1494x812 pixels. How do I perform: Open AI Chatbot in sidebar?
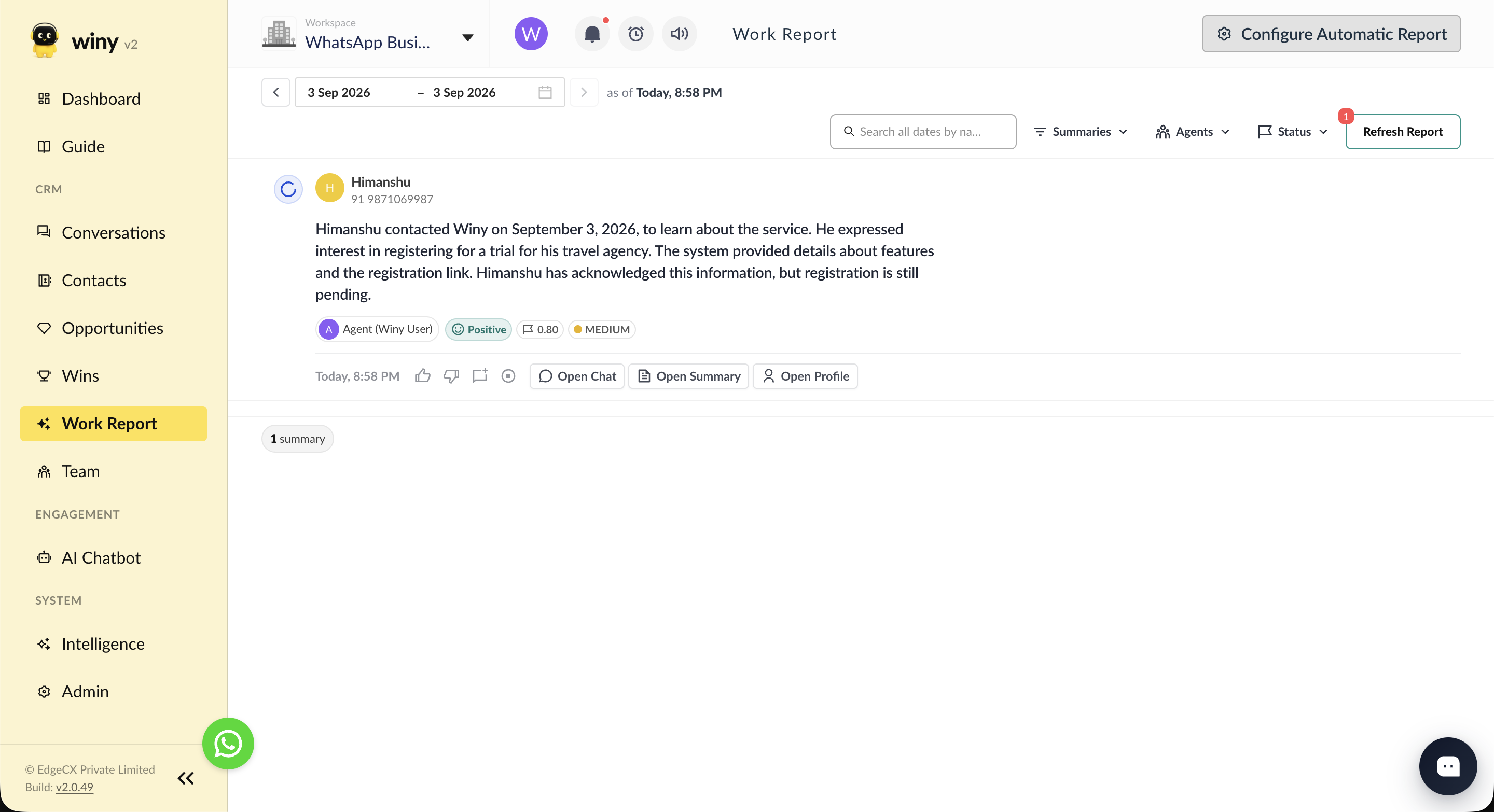114,557
